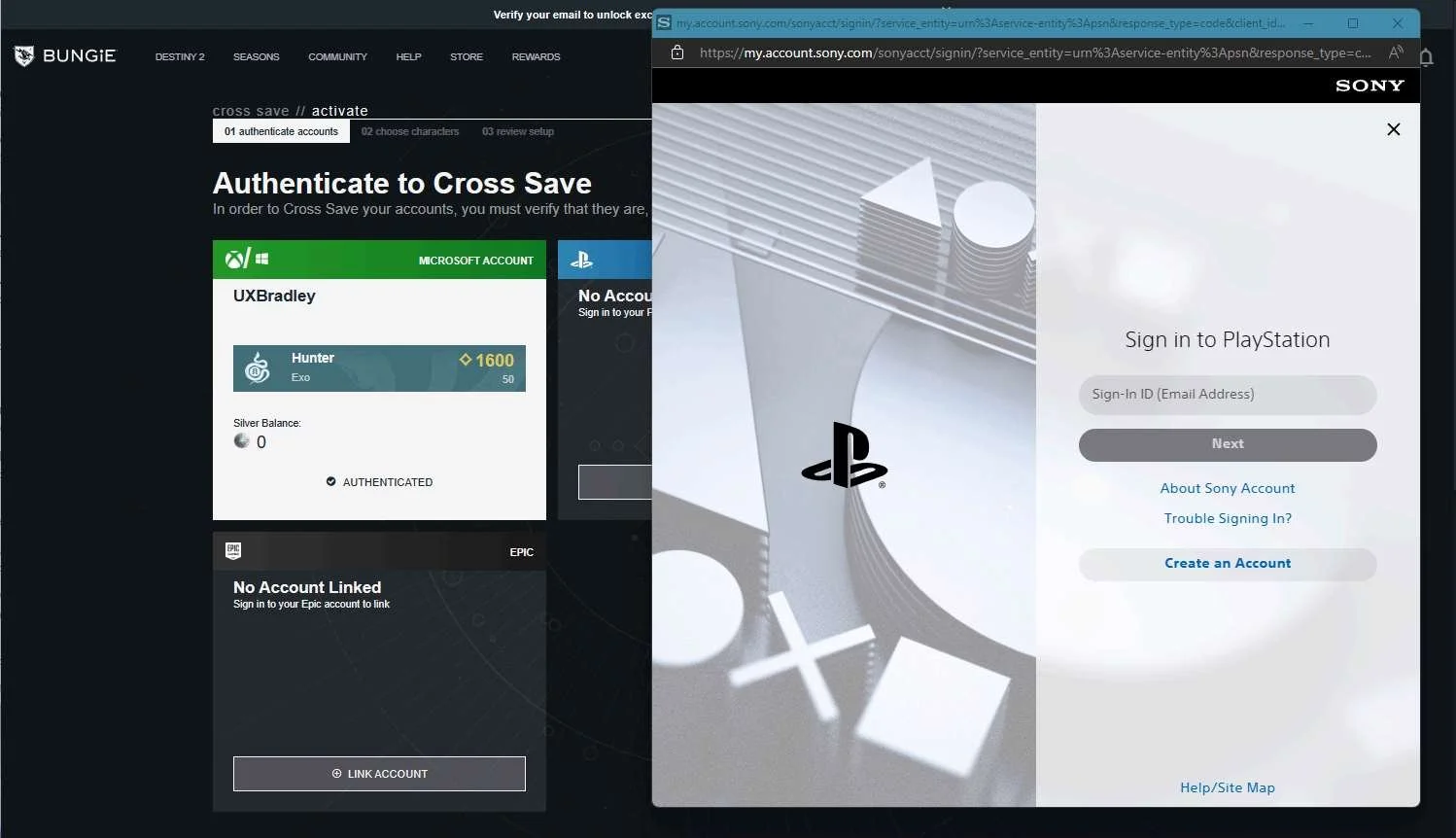This screenshot has width=1456, height=838.
Task: Click the Read Aloud icon in Sony address bar
Action: (1396, 52)
